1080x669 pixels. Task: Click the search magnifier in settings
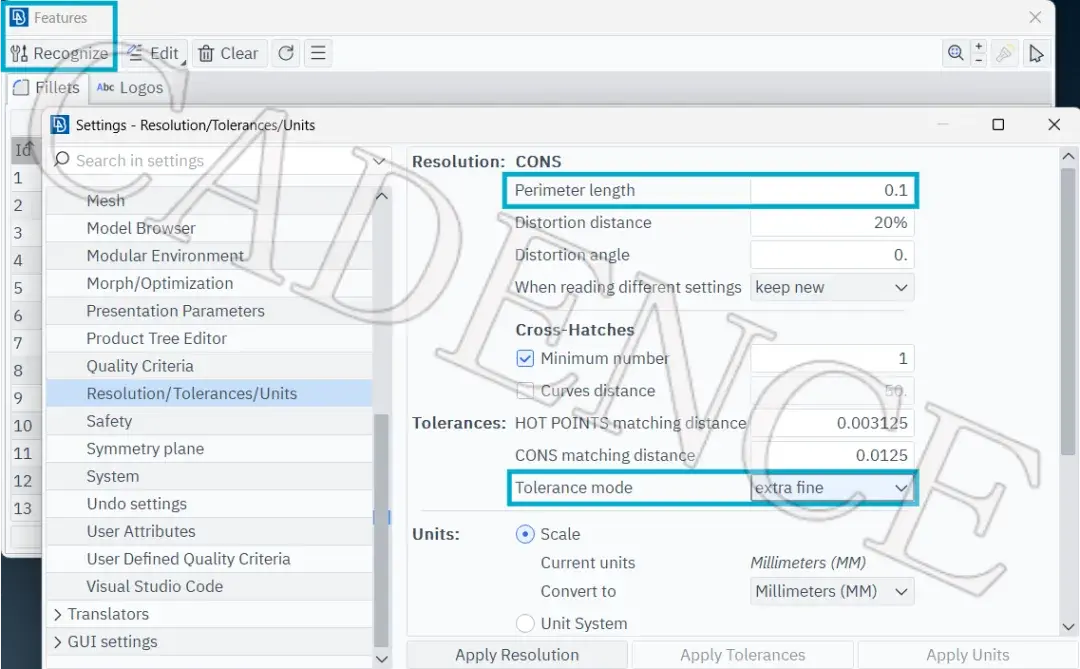click(61, 160)
